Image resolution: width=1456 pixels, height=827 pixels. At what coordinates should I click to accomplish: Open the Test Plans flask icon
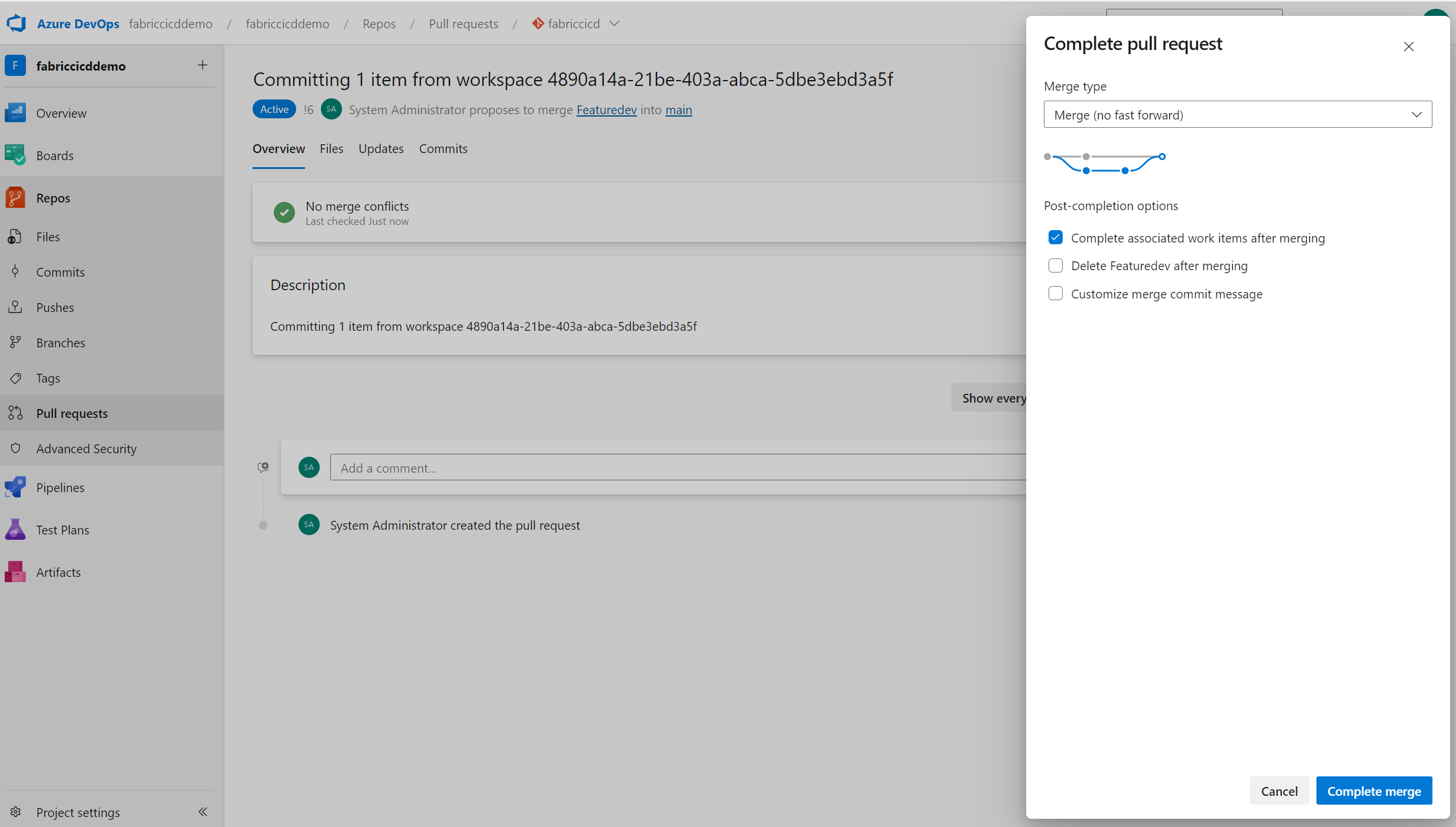click(x=15, y=530)
